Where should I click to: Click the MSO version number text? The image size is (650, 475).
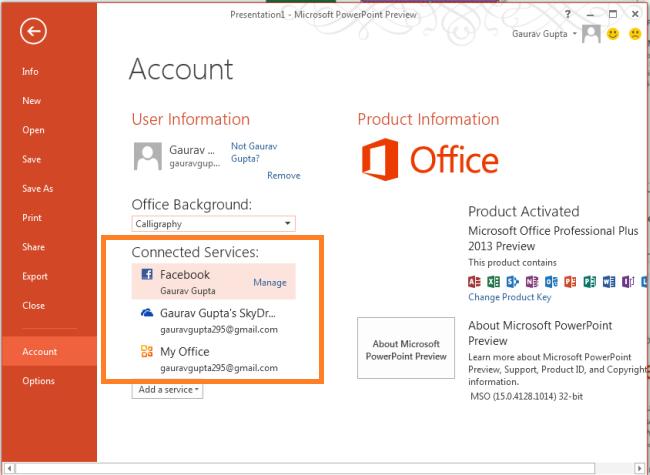526,397
